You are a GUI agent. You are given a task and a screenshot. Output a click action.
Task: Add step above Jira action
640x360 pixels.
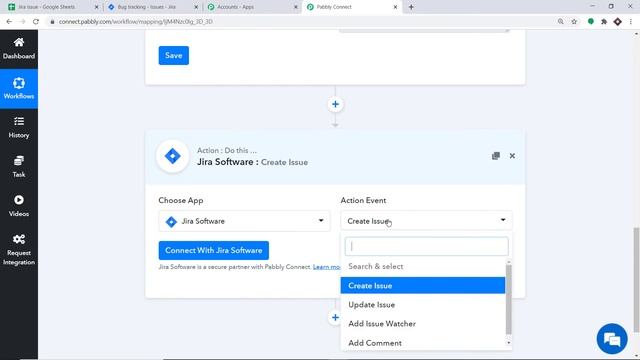[335, 104]
